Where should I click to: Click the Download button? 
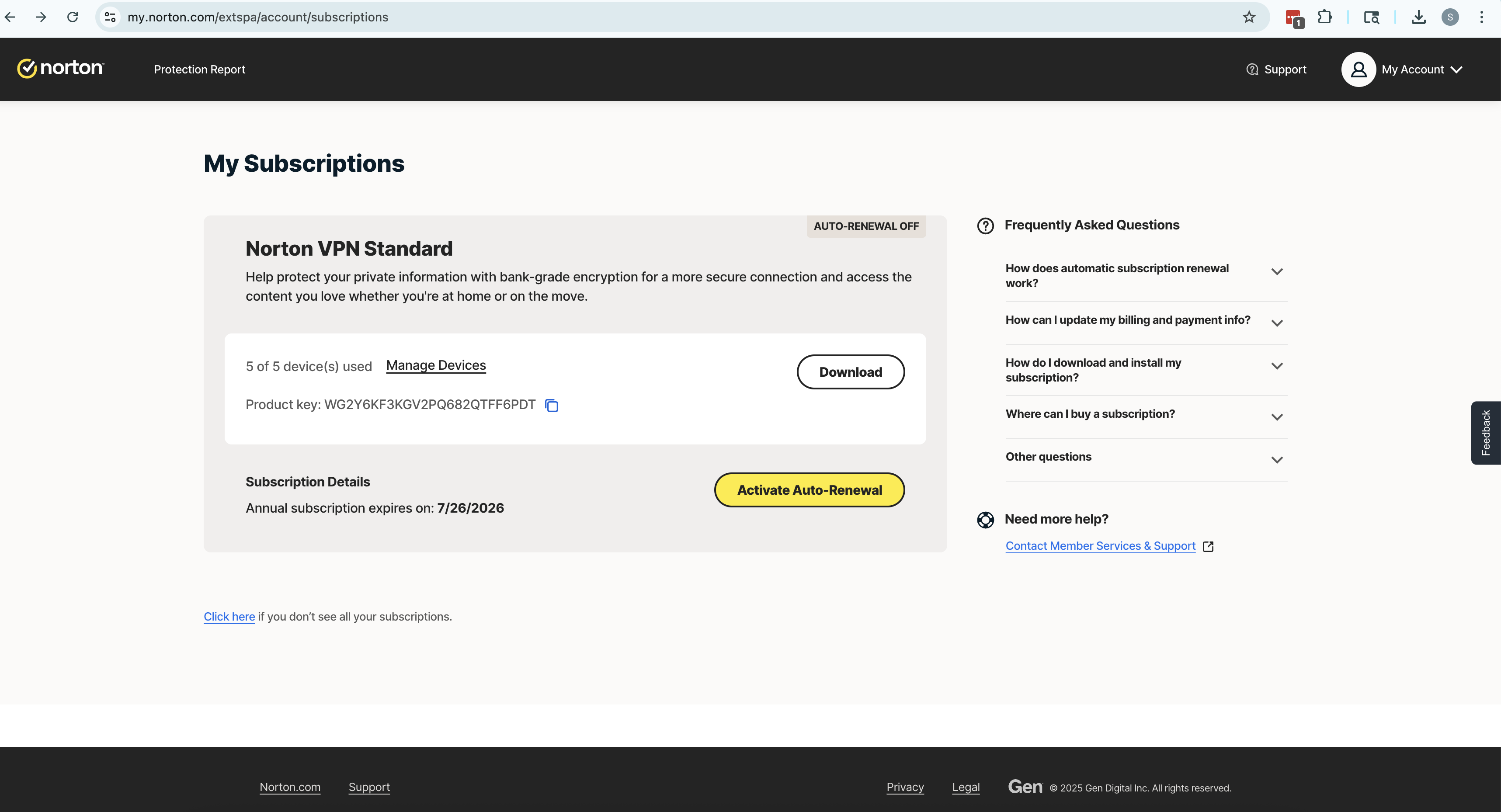(850, 371)
